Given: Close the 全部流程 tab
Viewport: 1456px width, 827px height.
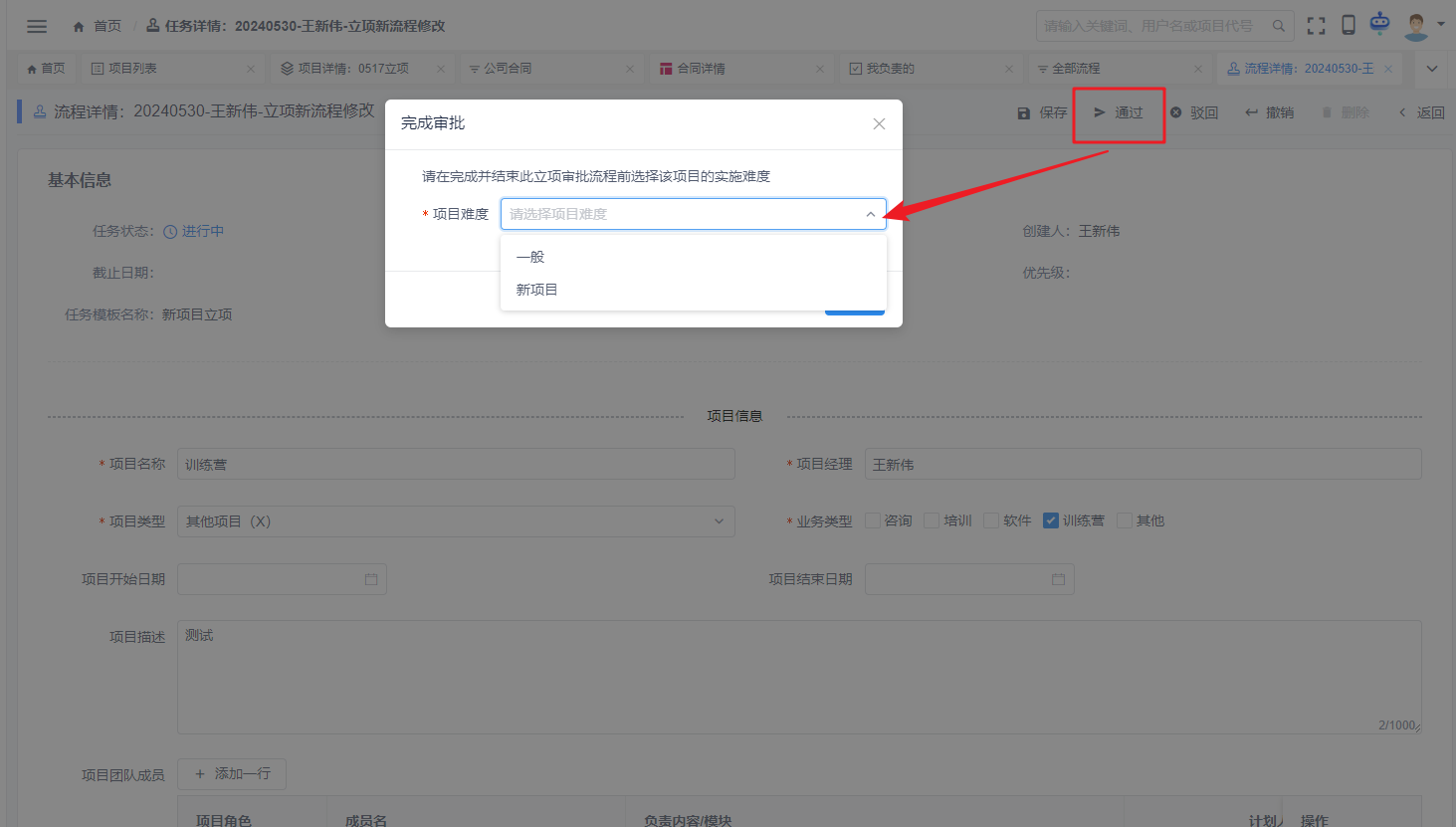Looking at the screenshot, I should (x=1198, y=69).
